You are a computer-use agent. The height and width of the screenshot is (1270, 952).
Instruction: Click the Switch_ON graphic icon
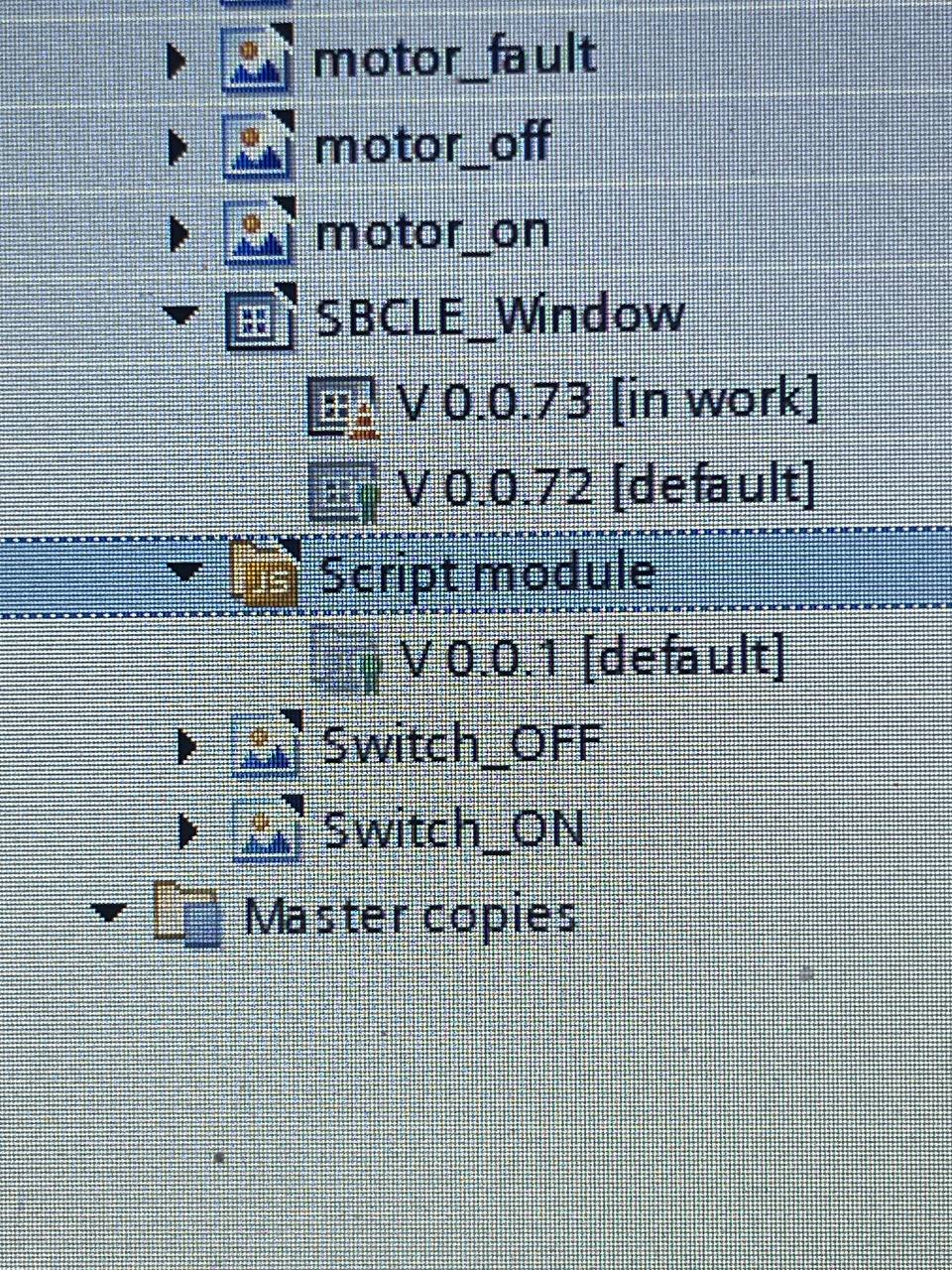pyautogui.click(x=267, y=829)
